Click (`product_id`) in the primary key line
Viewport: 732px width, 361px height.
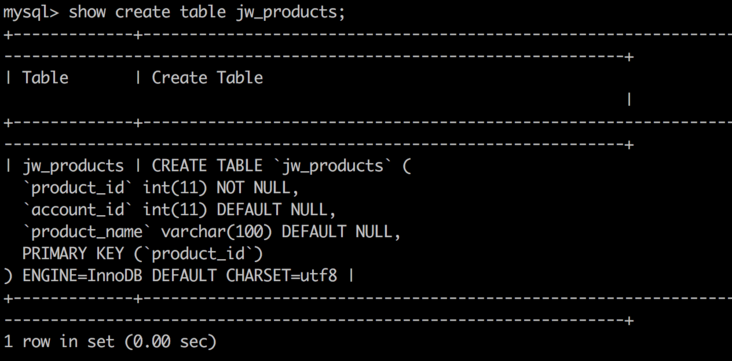click(x=198, y=254)
